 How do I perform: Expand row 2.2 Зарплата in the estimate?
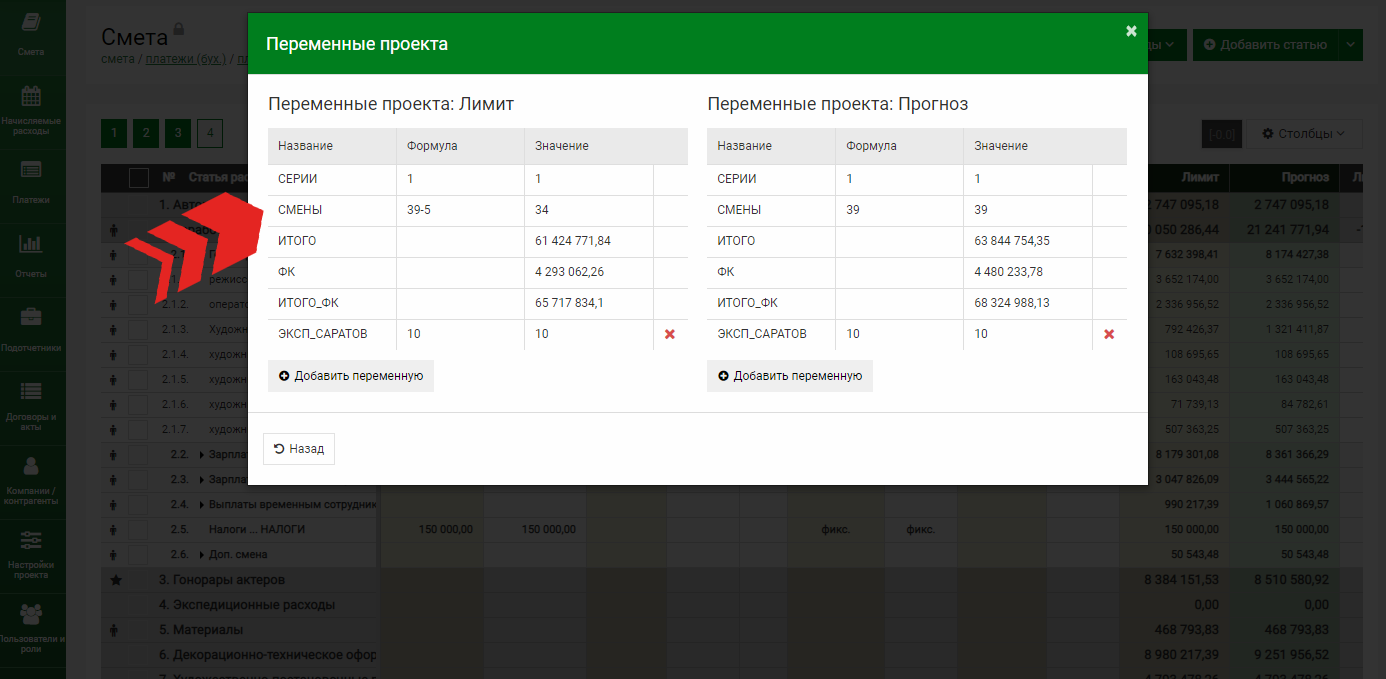coord(202,455)
